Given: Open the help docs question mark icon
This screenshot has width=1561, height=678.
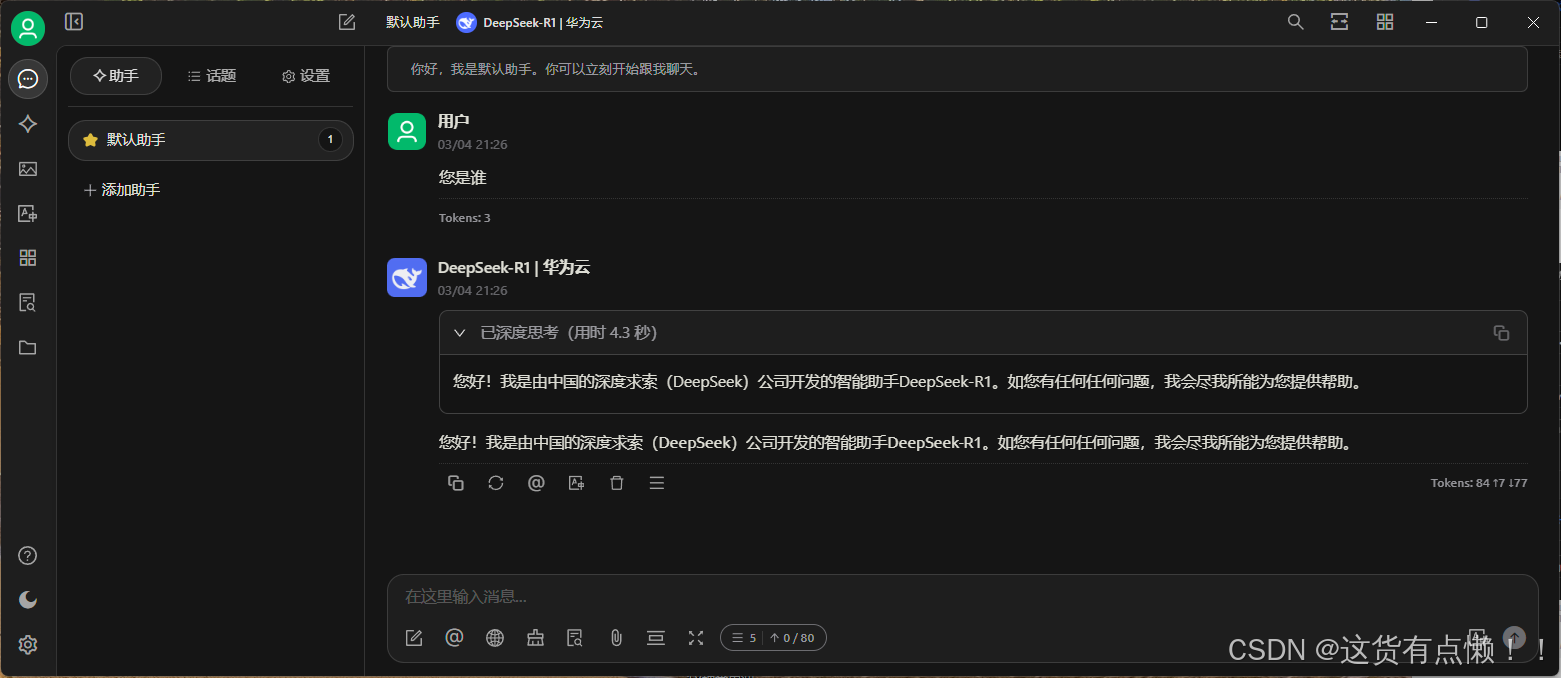Looking at the screenshot, I should pyautogui.click(x=28, y=556).
